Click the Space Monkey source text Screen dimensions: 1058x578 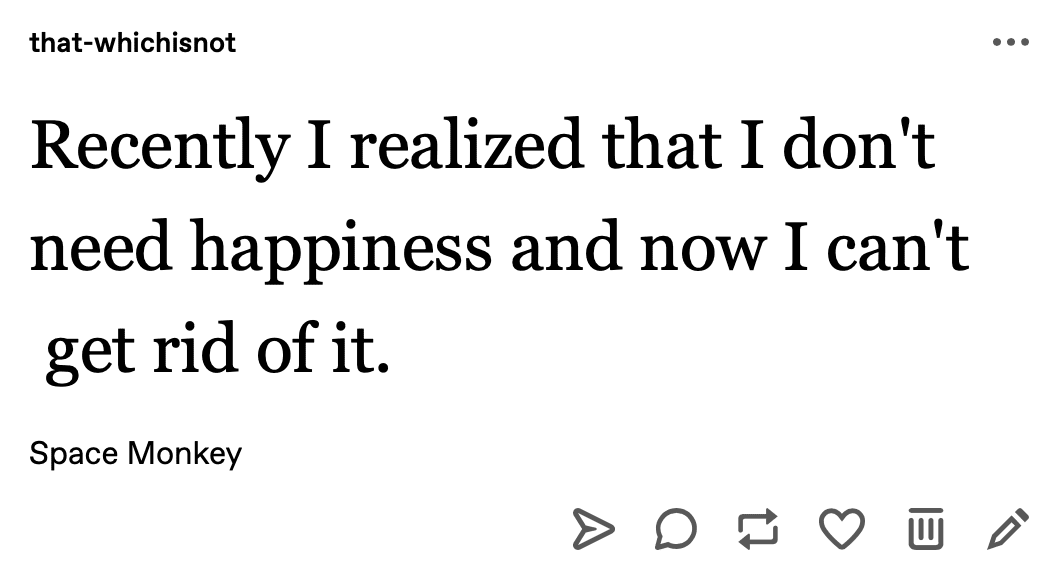(x=136, y=453)
